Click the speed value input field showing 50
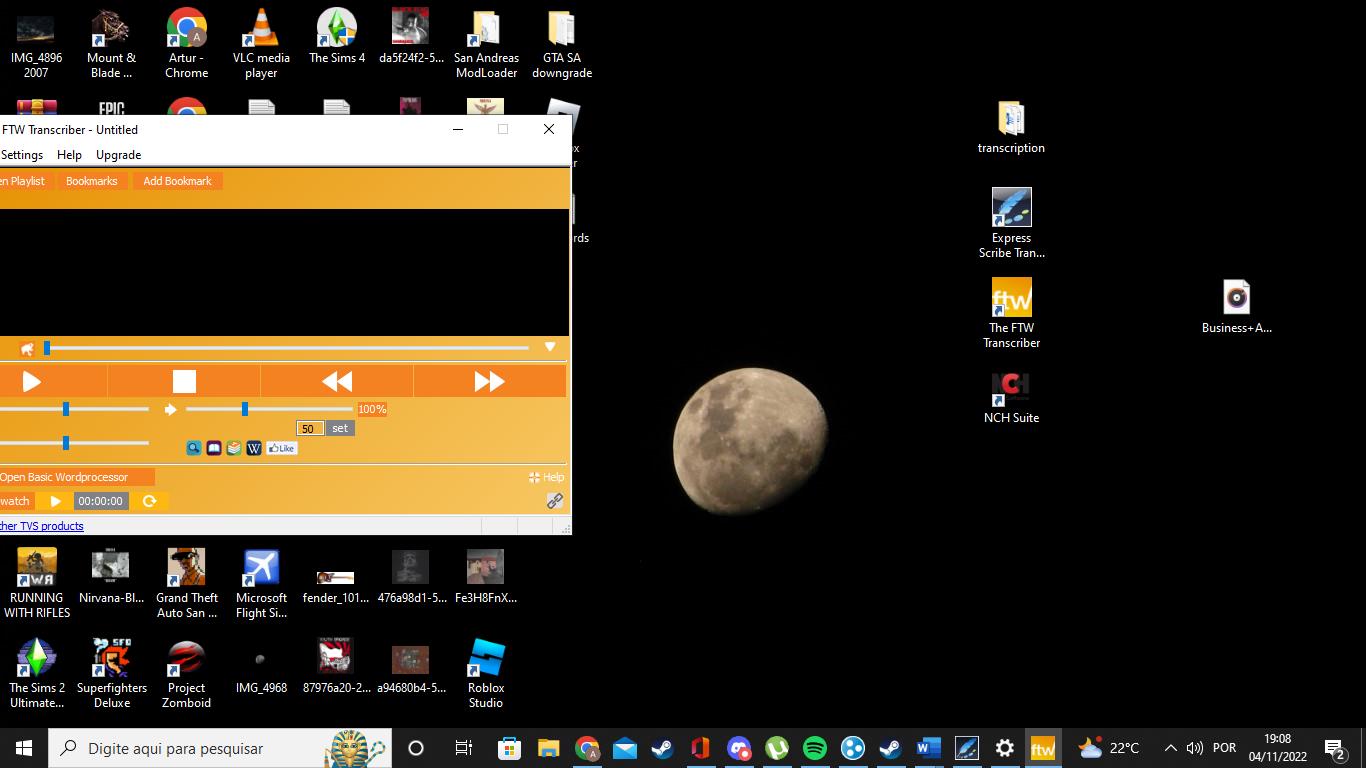 click(310, 428)
